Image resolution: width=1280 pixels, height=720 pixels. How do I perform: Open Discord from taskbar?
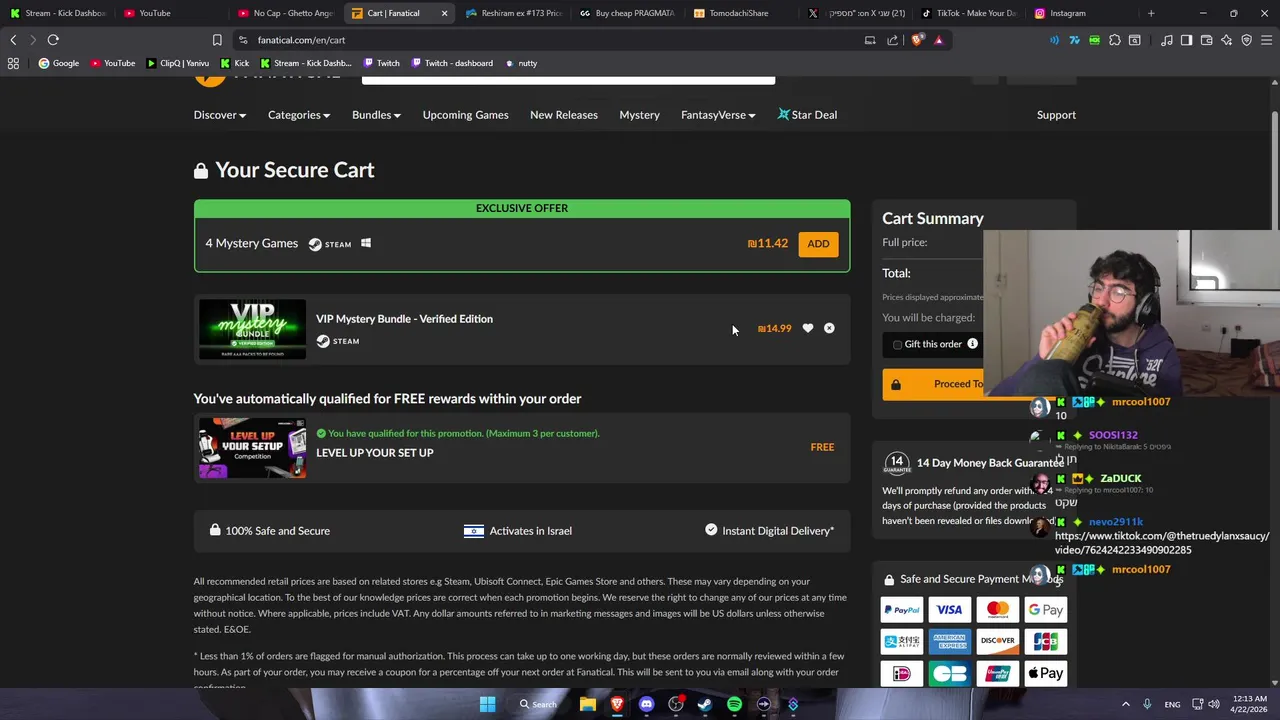[x=646, y=704]
